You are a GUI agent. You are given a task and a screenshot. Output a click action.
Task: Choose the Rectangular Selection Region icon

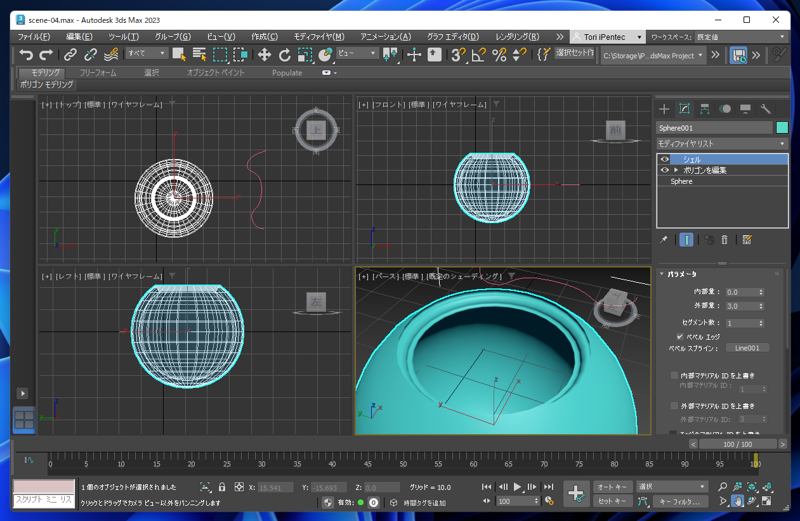(x=220, y=55)
